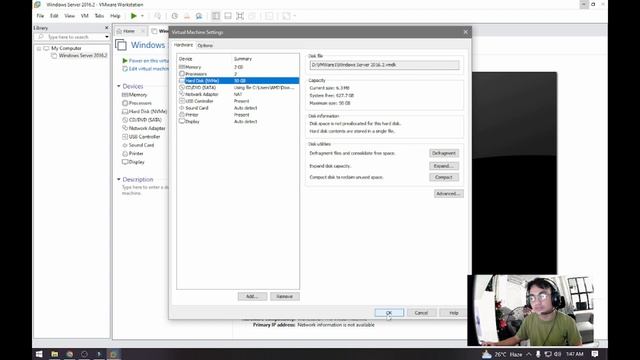Click USB Controller in VM summary
640x360 pixels.
(x=141, y=137)
